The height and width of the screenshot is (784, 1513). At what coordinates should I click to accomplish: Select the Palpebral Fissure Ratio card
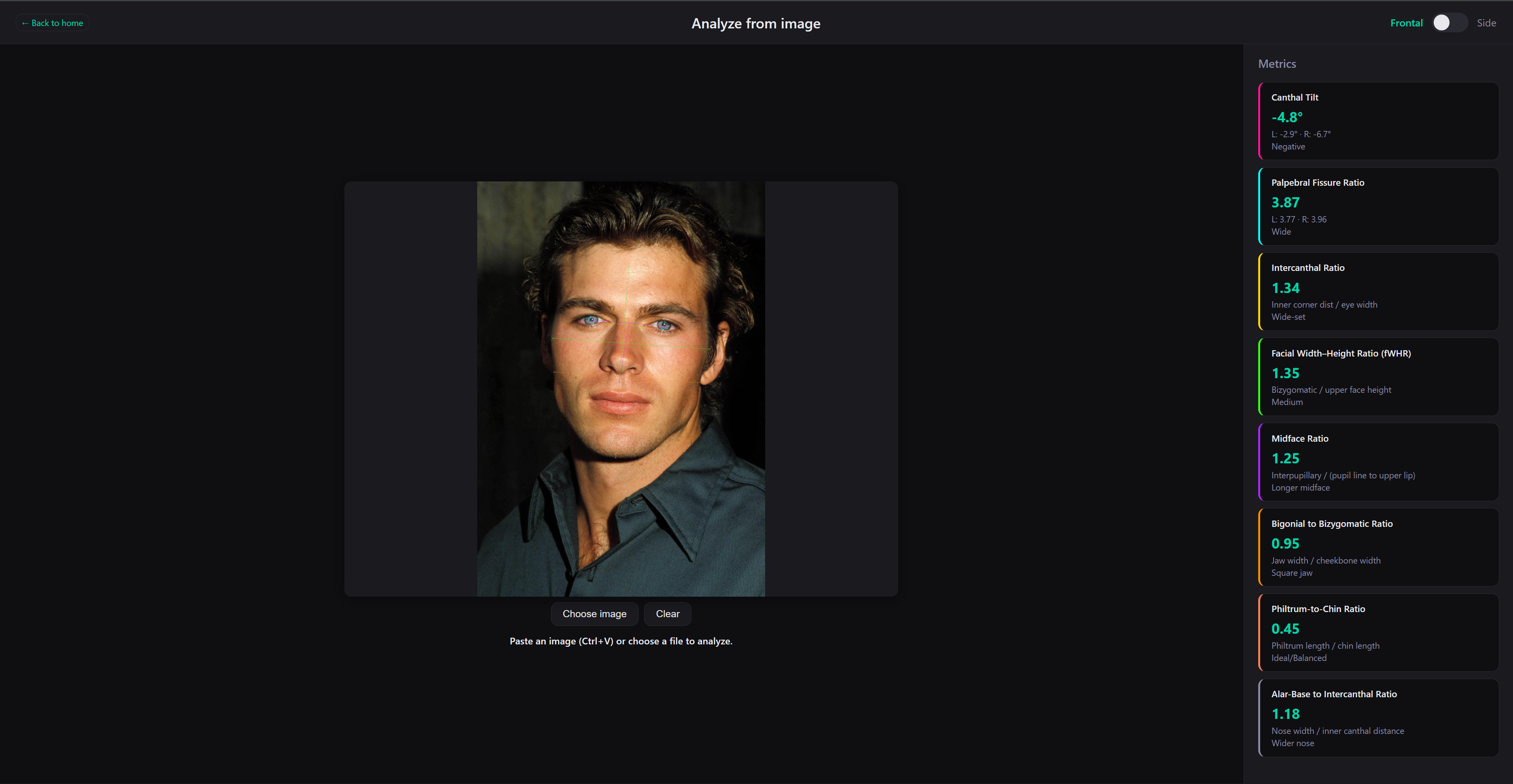point(1378,206)
